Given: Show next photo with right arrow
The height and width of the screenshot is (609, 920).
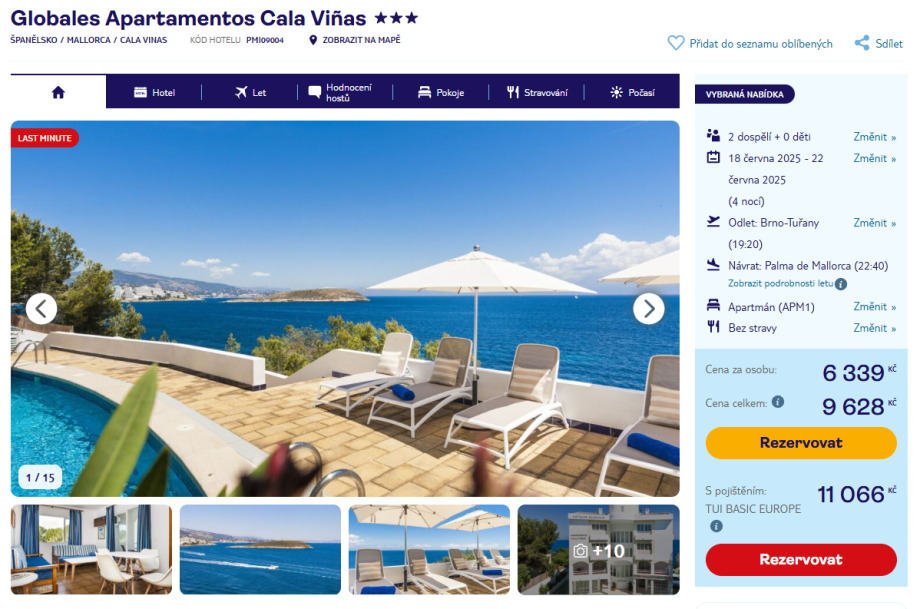Looking at the screenshot, I should coord(649,309).
